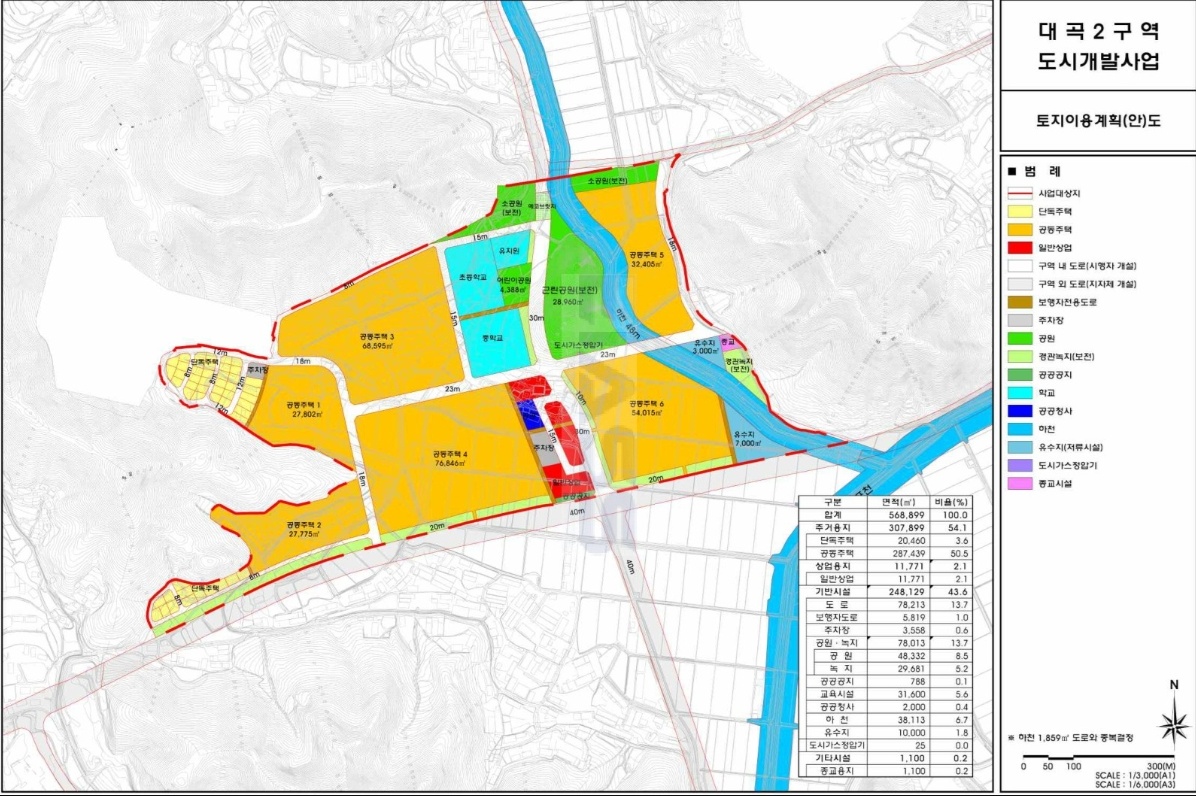Image resolution: width=1196 pixels, height=796 pixels.
Task: Click the 구역 외 도로(지자체 개설) legend swatch
Action: click(1020, 284)
